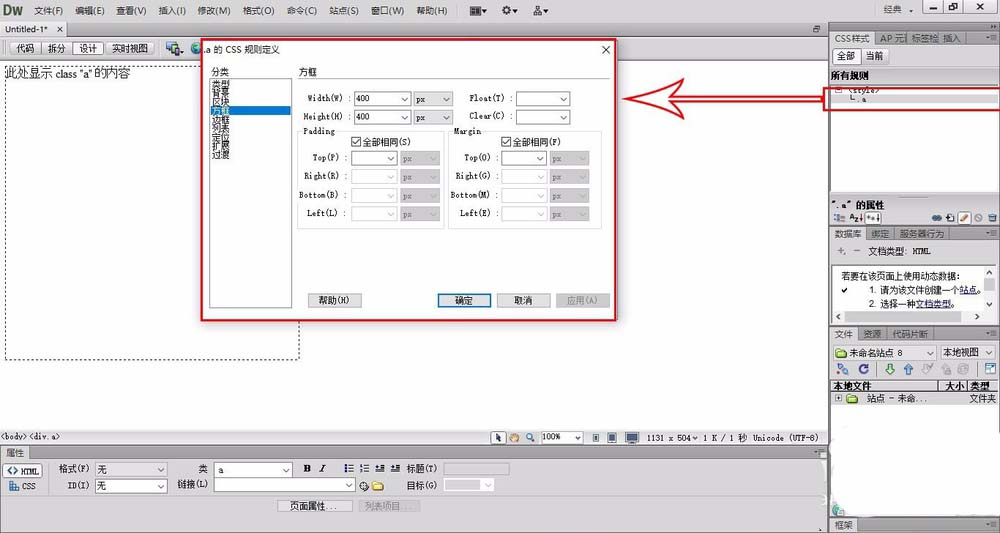Switch to 服务器行为 tab
Screen dimensions: 1000x533
coord(922,234)
